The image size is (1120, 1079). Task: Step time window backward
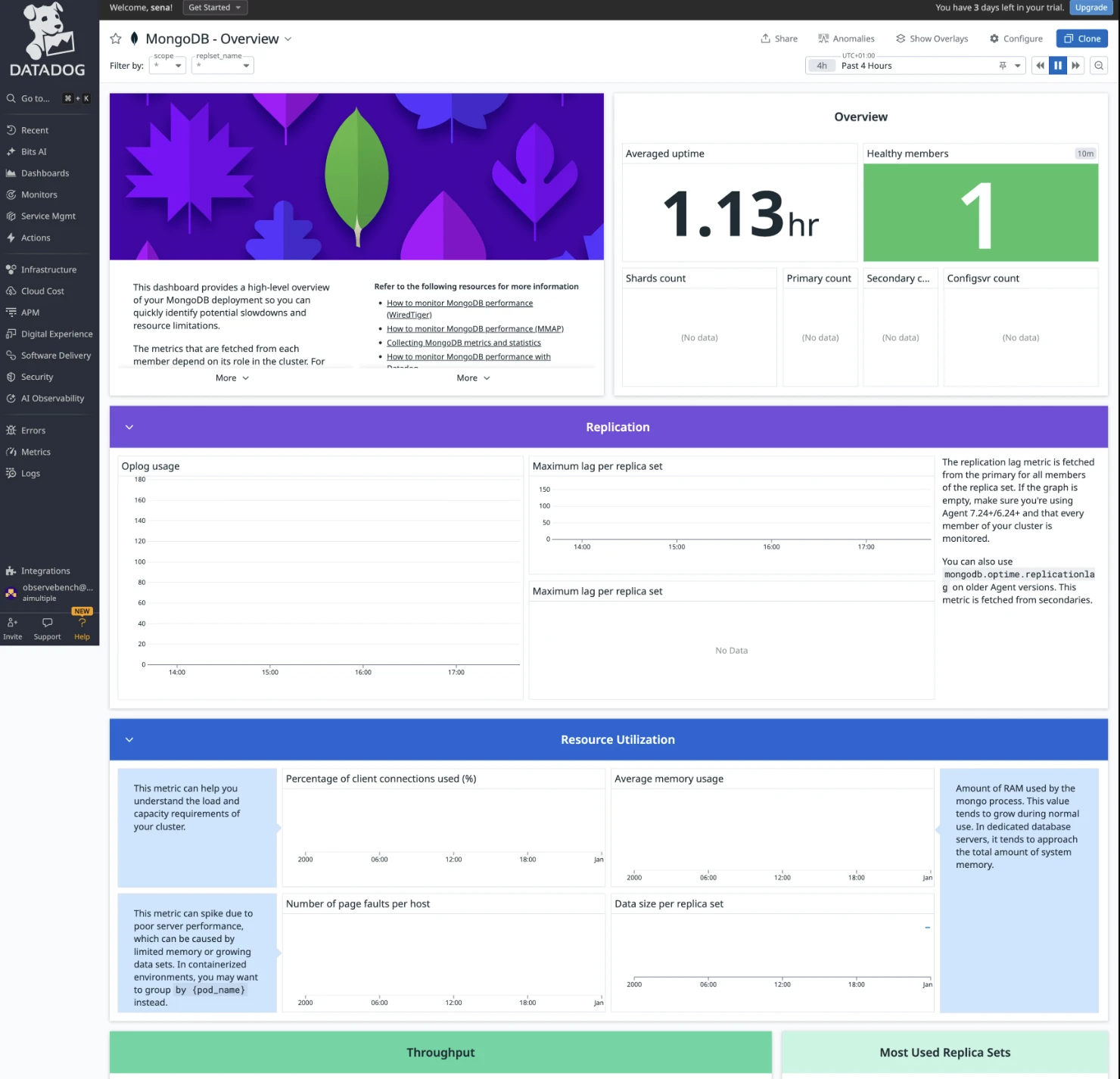[1041, 66]
